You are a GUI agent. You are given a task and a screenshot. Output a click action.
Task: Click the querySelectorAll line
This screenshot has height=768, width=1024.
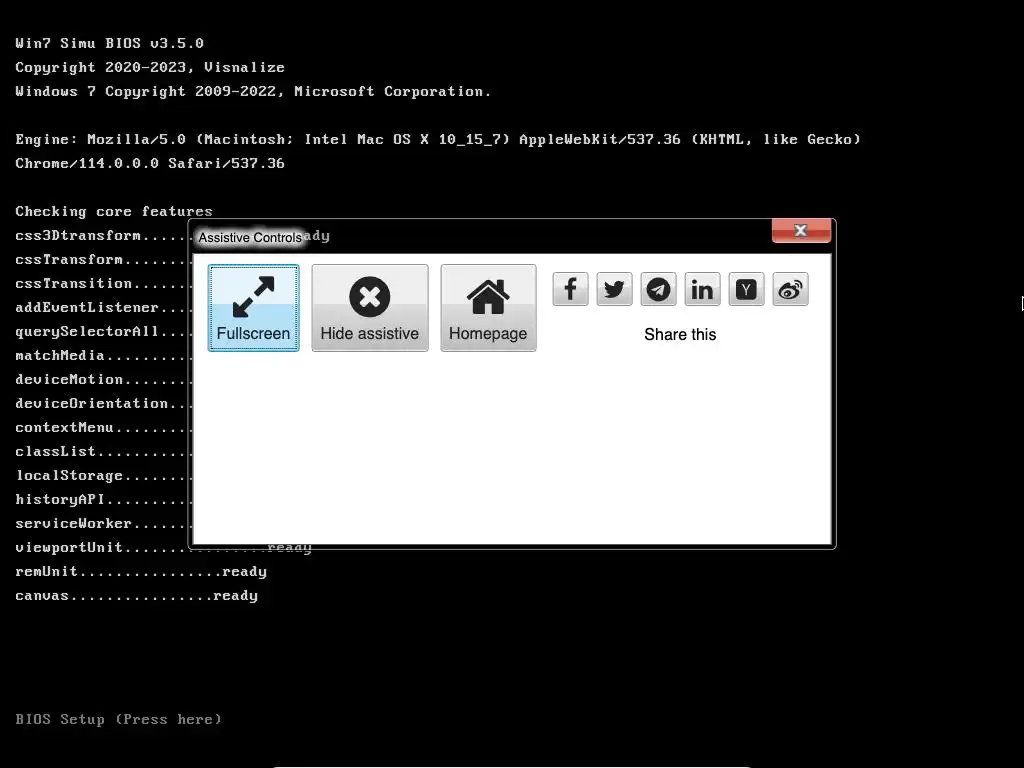(102, 331)
